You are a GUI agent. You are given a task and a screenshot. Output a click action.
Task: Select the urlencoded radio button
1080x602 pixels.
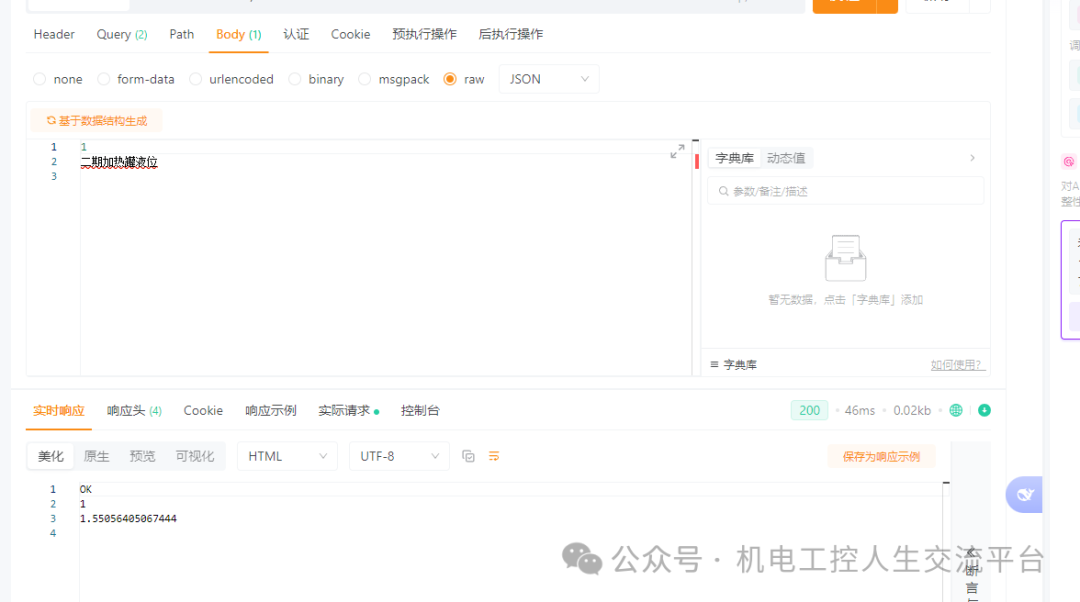tap(196, 79)
